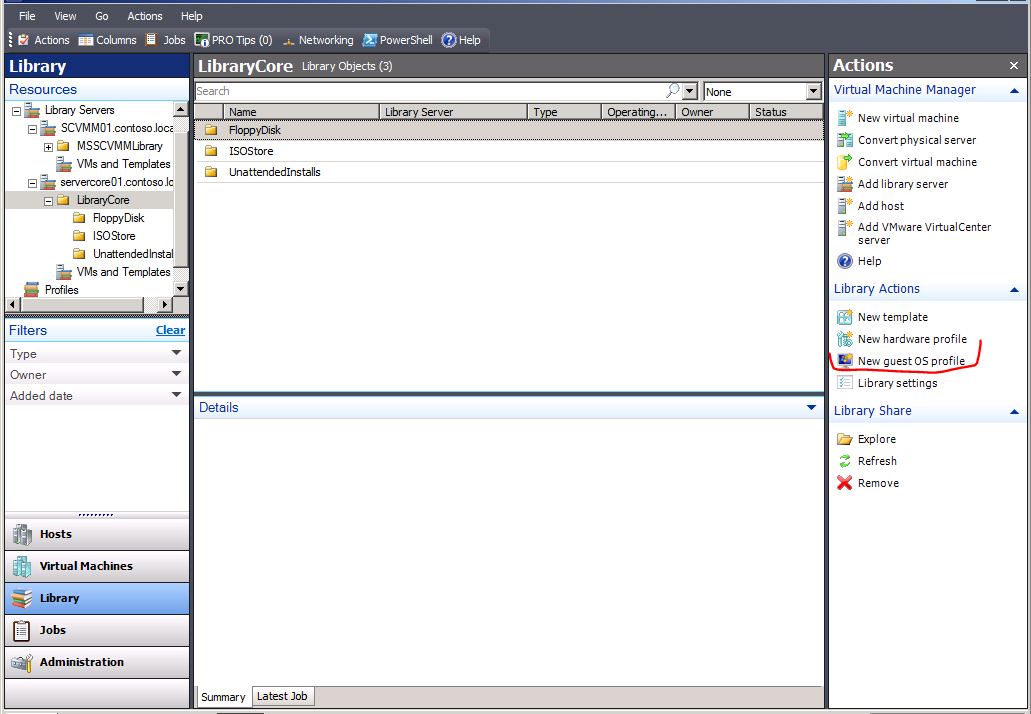This screenshot has width=1031, height=714.
Task: Sort by Library Server column header
Action: (453, 112)
